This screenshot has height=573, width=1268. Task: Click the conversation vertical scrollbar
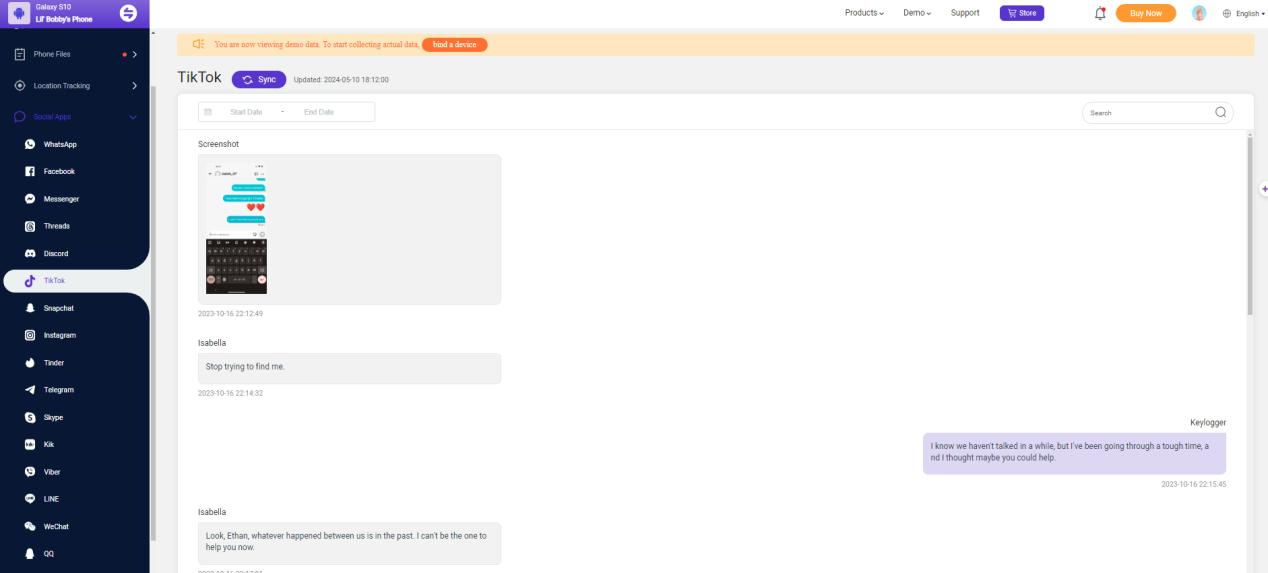(1250, 225)
